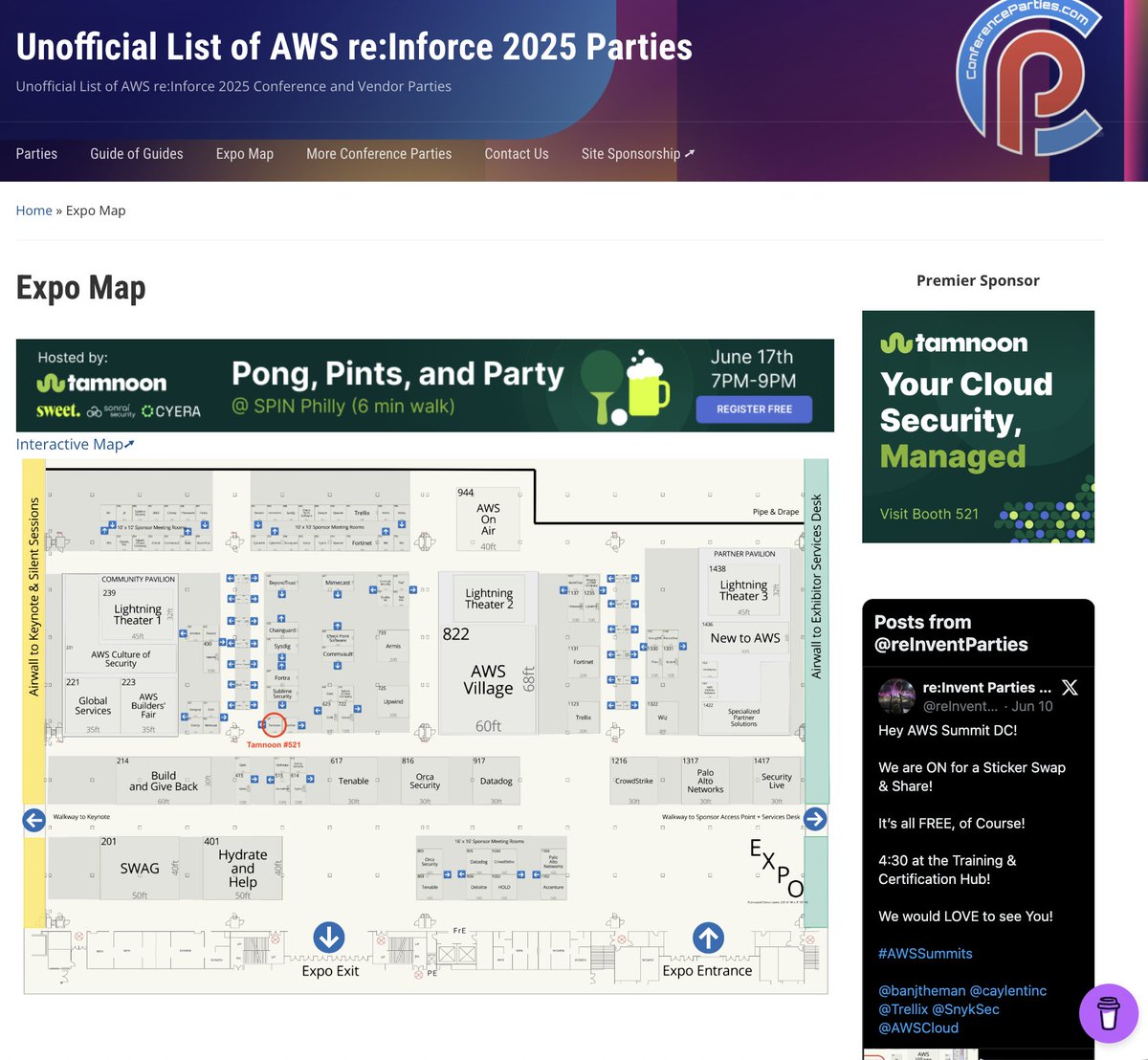Click the Expo Entrance up arrow icon
Screen dimensions: 1148x1060
(x=708, y=938)
